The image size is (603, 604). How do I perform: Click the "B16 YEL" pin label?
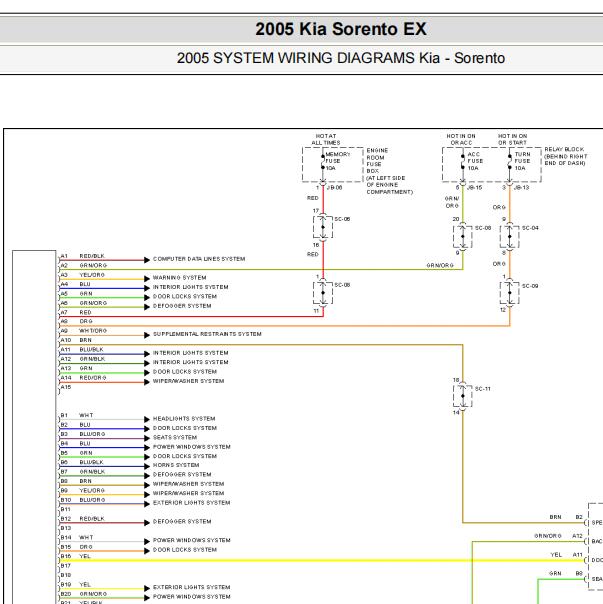76,556
